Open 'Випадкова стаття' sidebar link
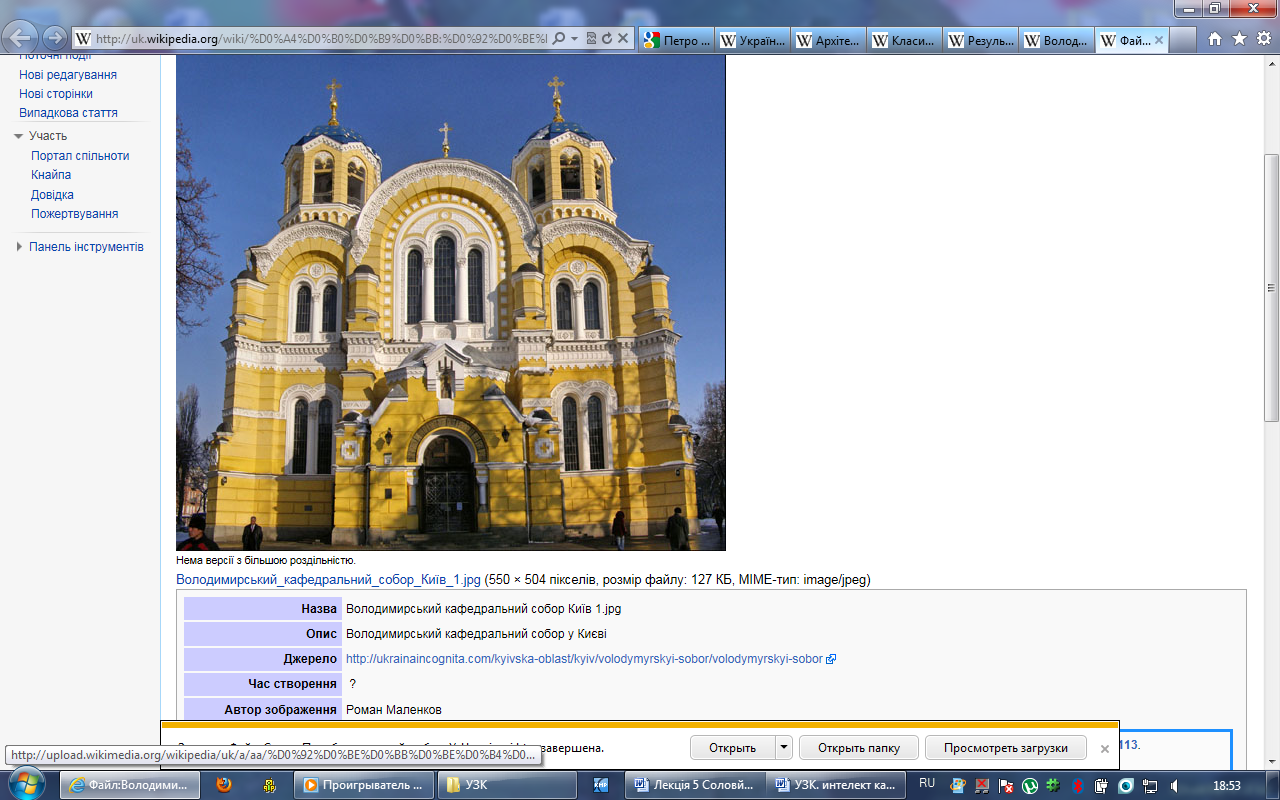This screenshot has height=800, width=1280. coord(68,113)
